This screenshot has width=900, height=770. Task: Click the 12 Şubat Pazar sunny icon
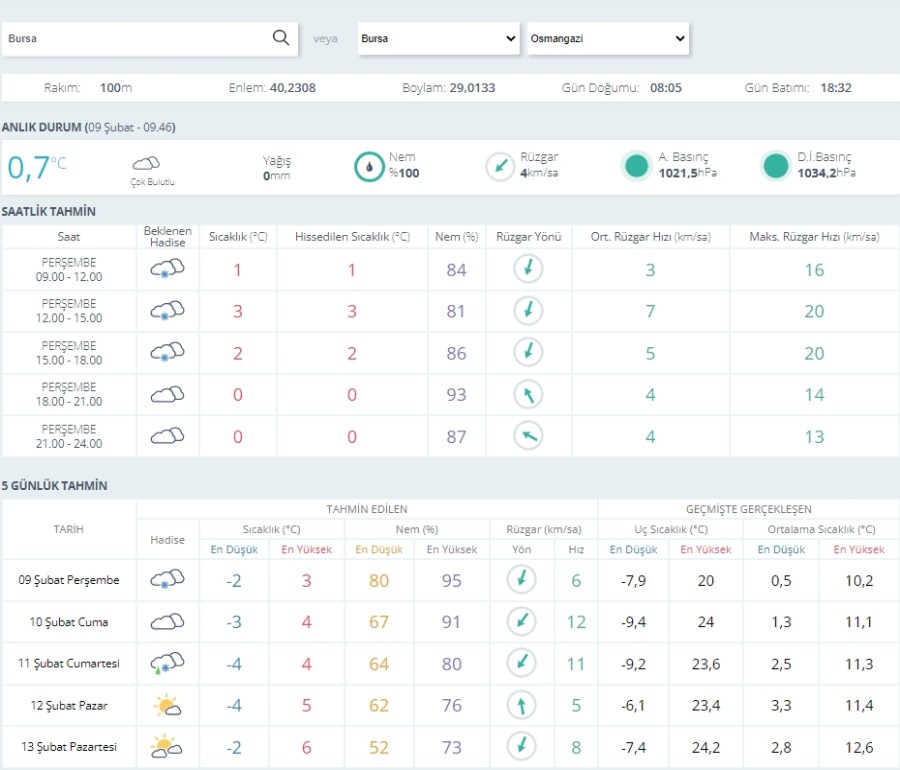[x=167, y=706]
